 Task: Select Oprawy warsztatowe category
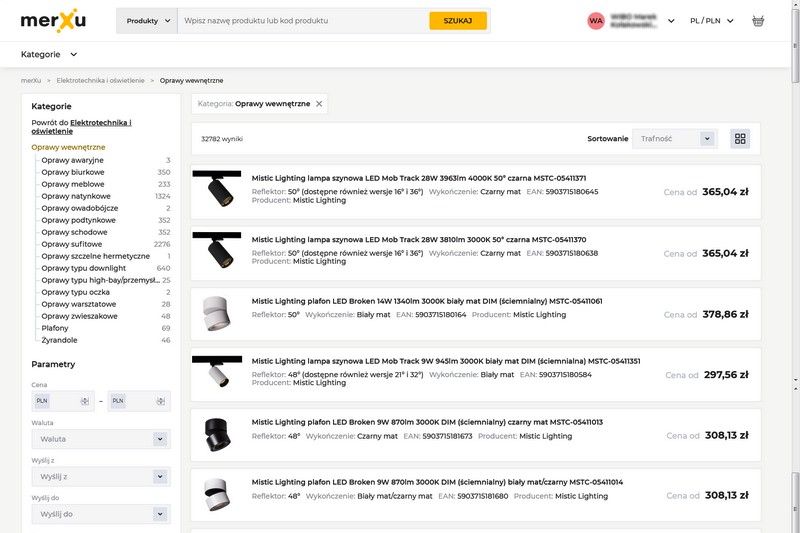pyautogui.click(x=79, y=304)
